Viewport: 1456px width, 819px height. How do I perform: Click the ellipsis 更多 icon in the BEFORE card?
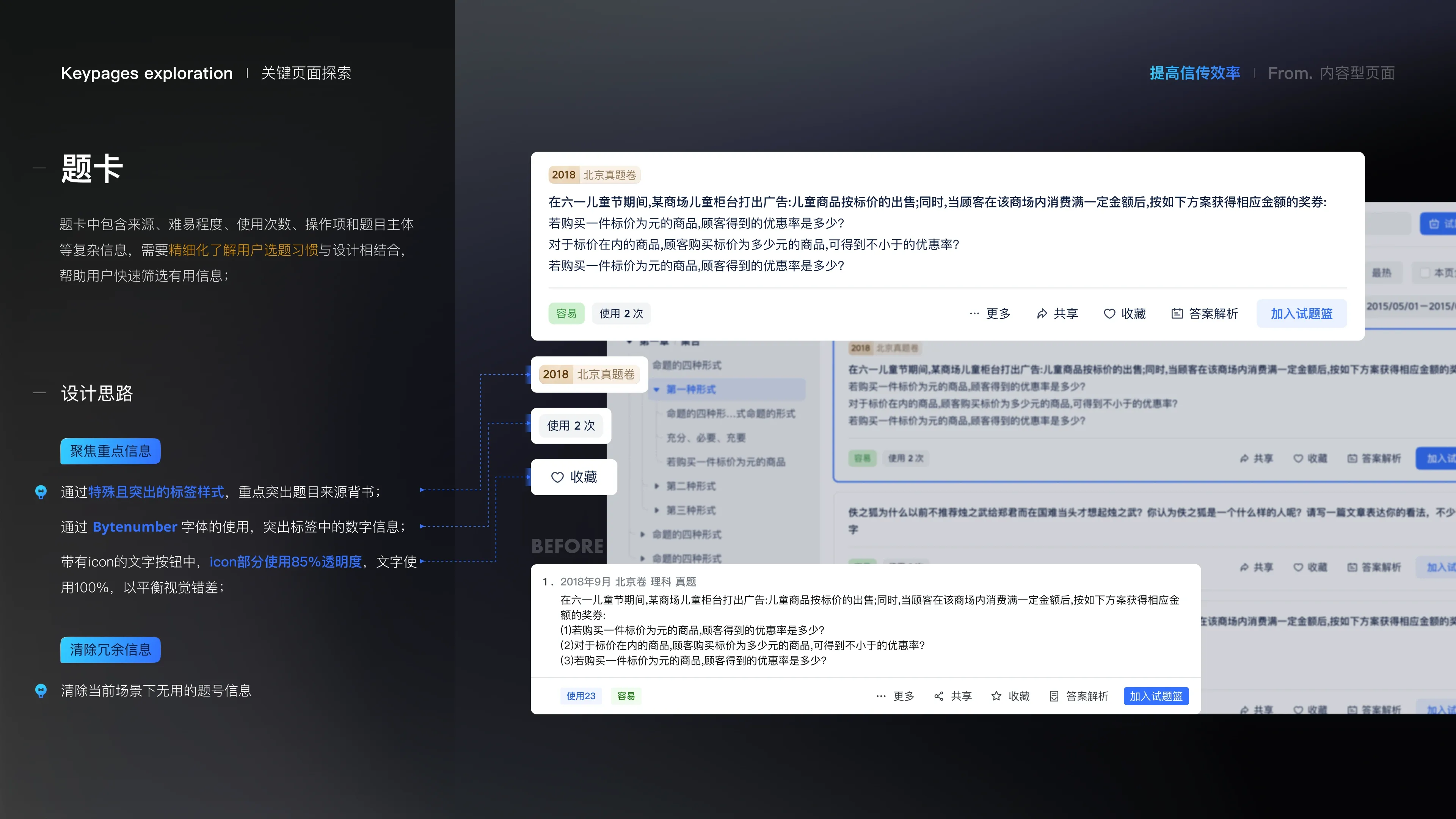point(880,696)
